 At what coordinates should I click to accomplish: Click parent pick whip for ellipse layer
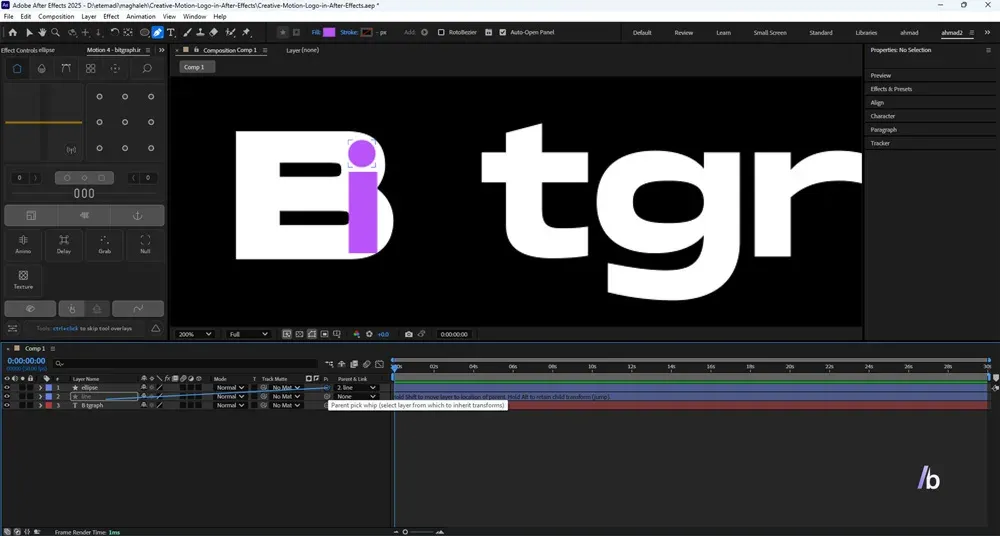[327, 387]
